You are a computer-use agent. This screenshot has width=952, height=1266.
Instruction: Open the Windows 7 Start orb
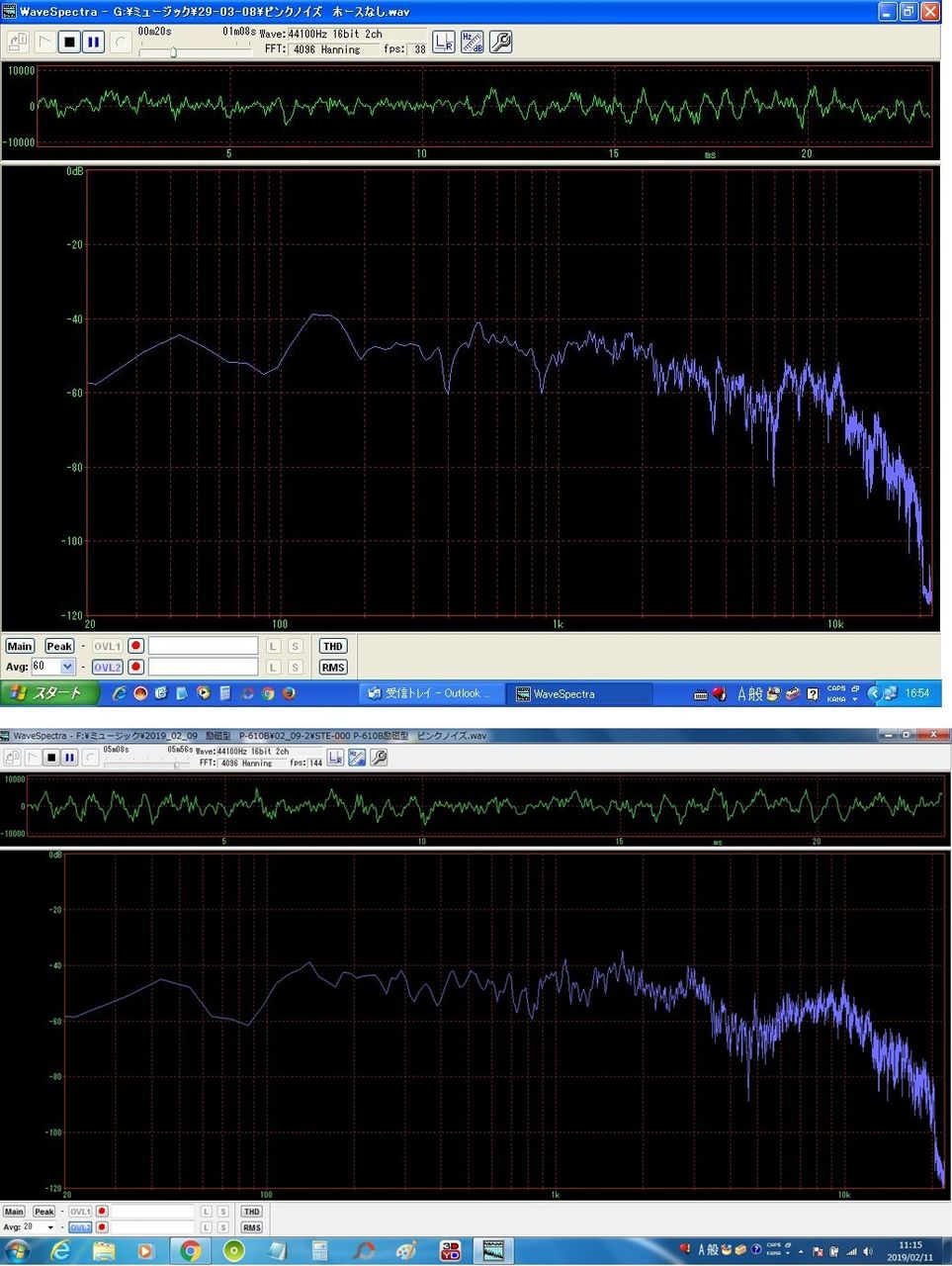coord(17,1251)
